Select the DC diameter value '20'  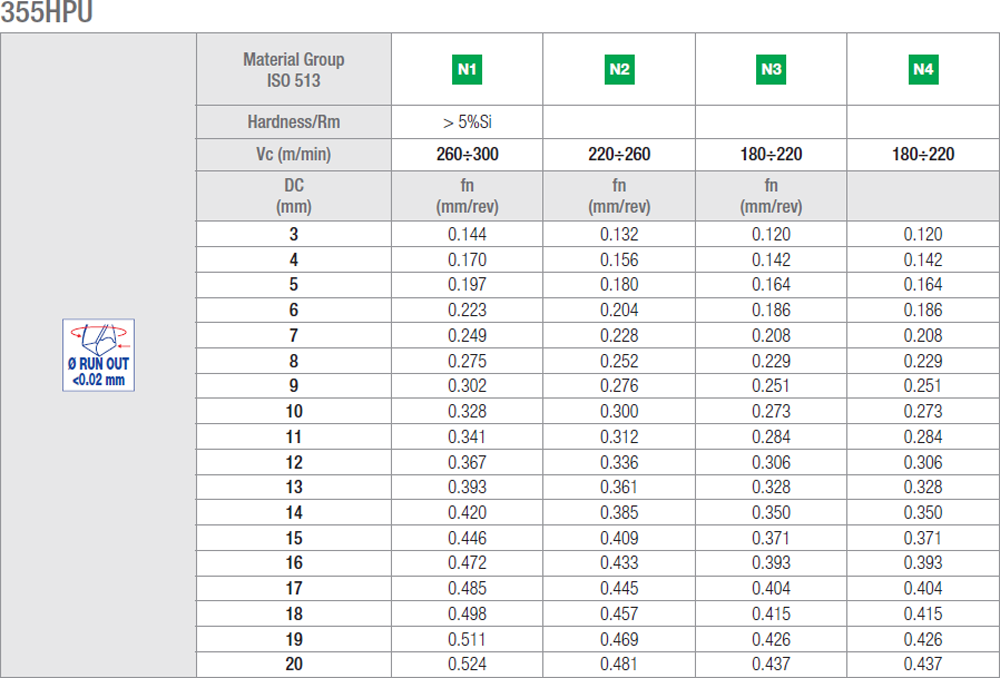(293, 664)
